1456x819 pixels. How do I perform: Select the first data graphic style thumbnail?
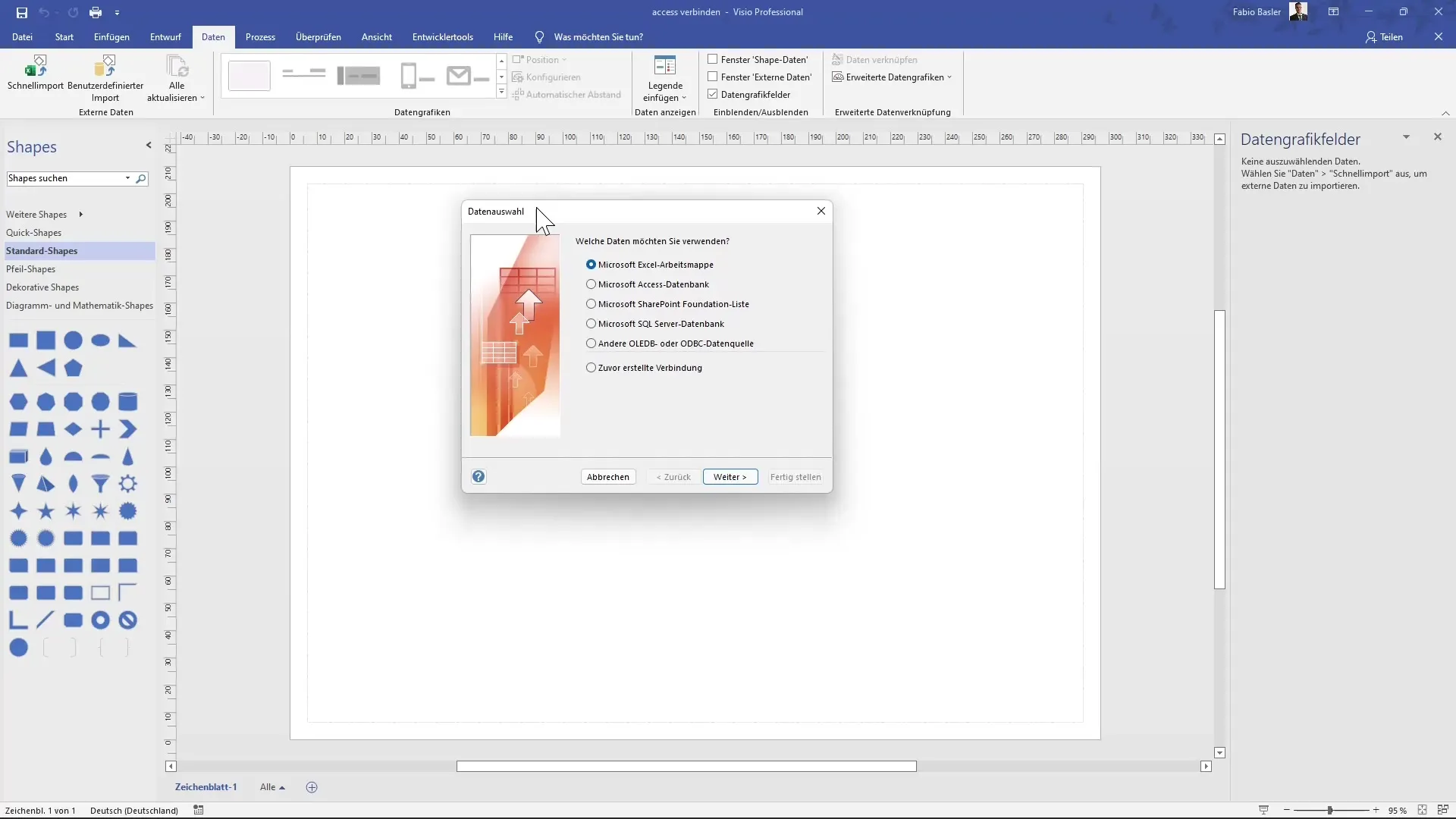click(249, 76)
